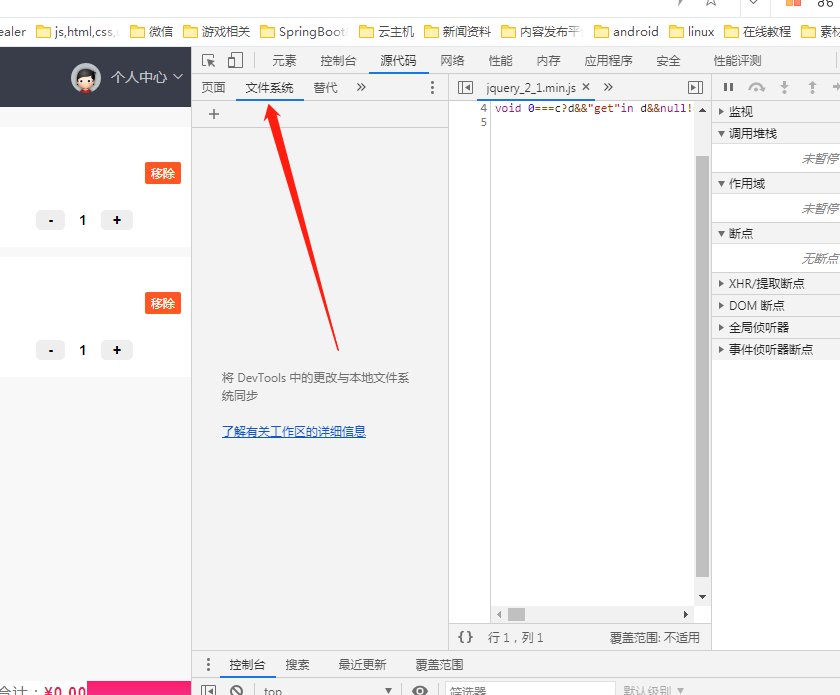Open the 网络 panel tab

(x=452, y=61)
